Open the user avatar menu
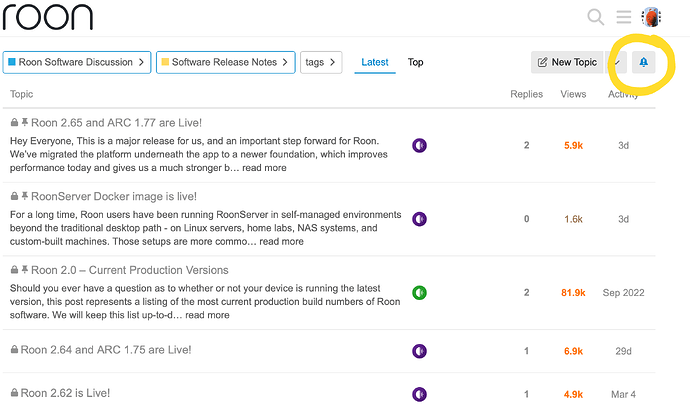The height and width of the screenshot is (405, 690). coord(651,18)
